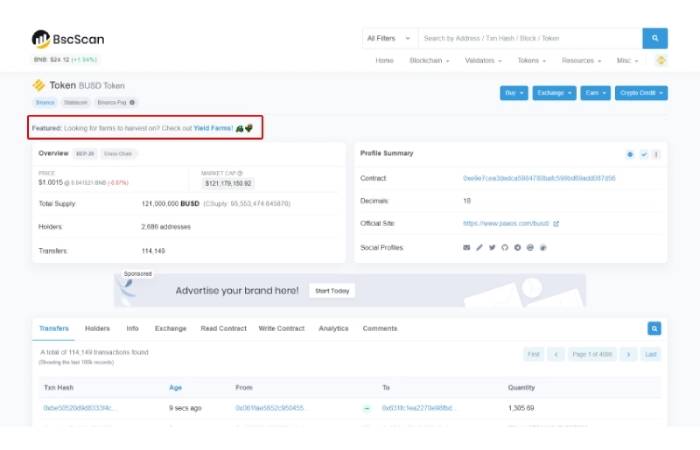
Task: Switch to the Info tab
Action: [133, 329]
